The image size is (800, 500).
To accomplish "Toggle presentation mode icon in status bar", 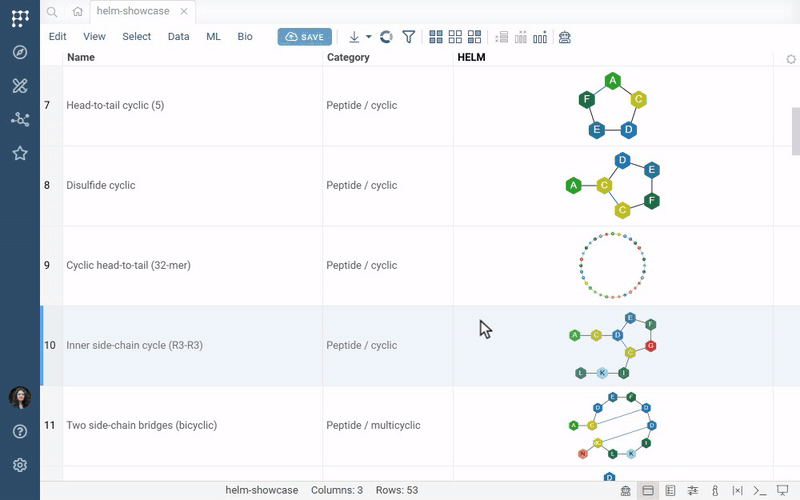I will 782,491.
